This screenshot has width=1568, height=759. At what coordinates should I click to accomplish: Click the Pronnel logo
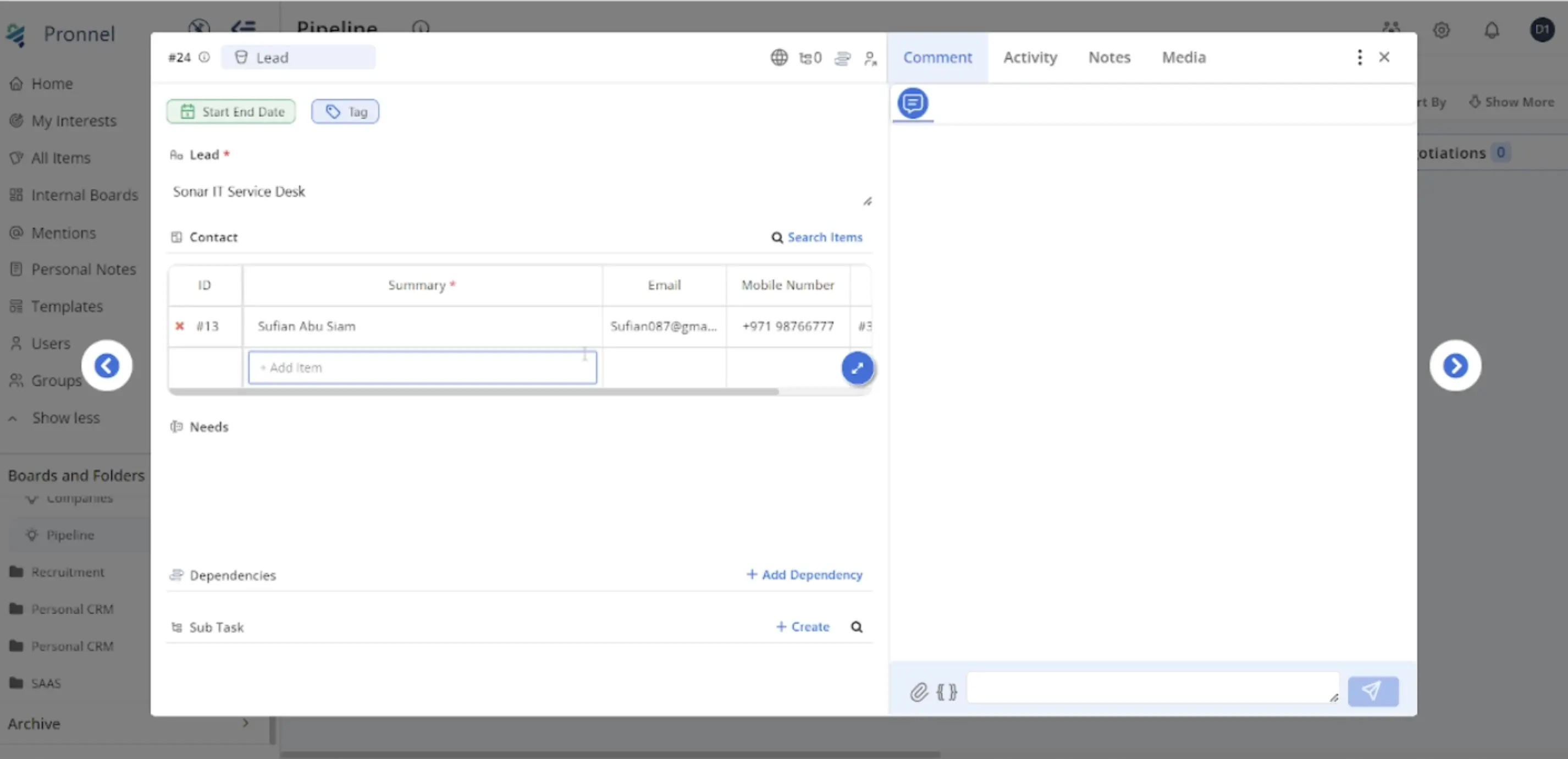[61, 34]
